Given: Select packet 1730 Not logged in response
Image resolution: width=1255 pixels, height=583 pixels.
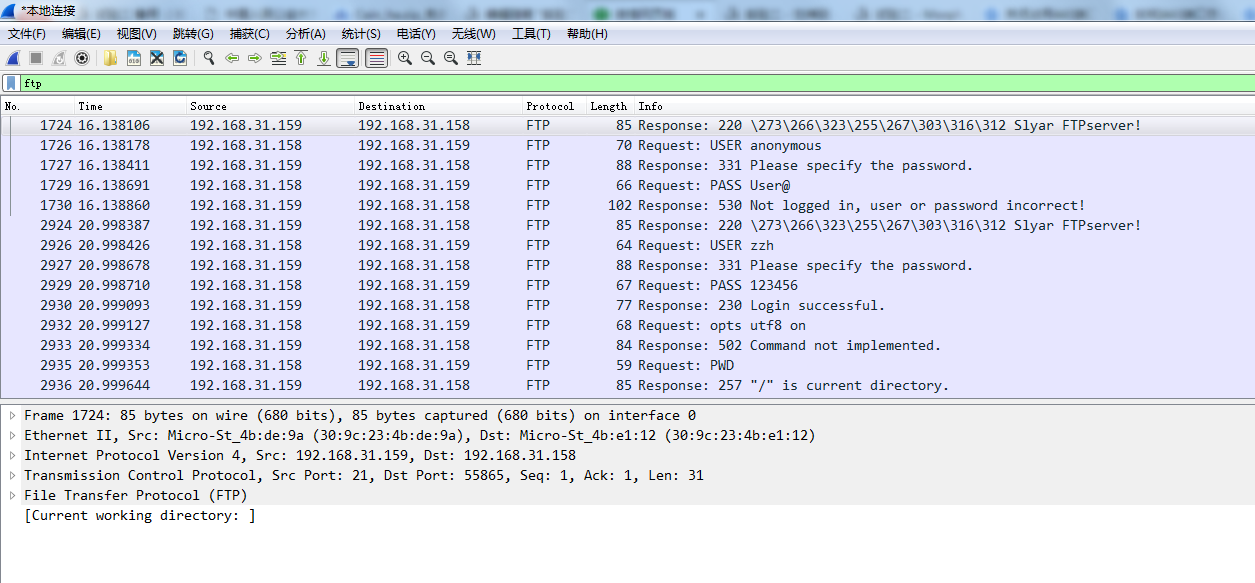Looking at the screenshot, I should click(627, 205).
